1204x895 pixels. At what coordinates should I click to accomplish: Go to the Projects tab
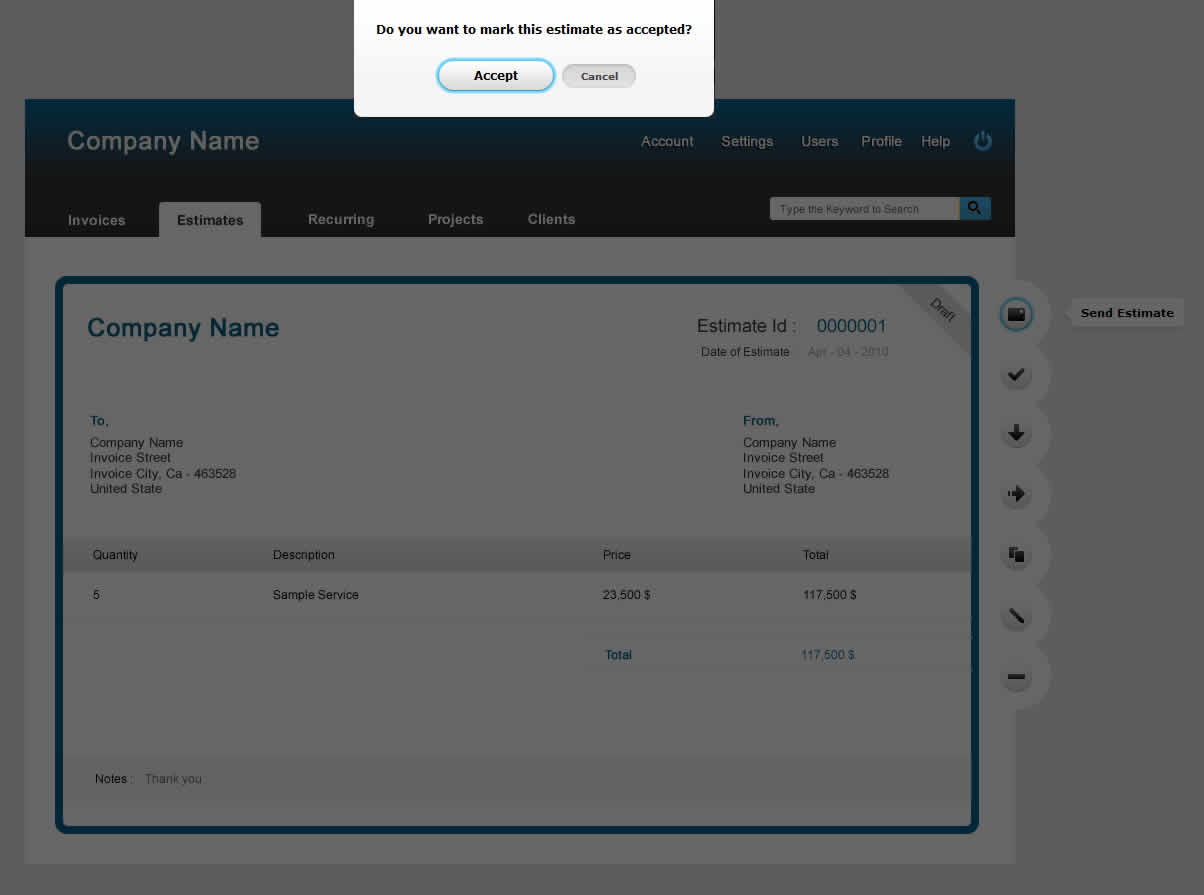point(455,219)
